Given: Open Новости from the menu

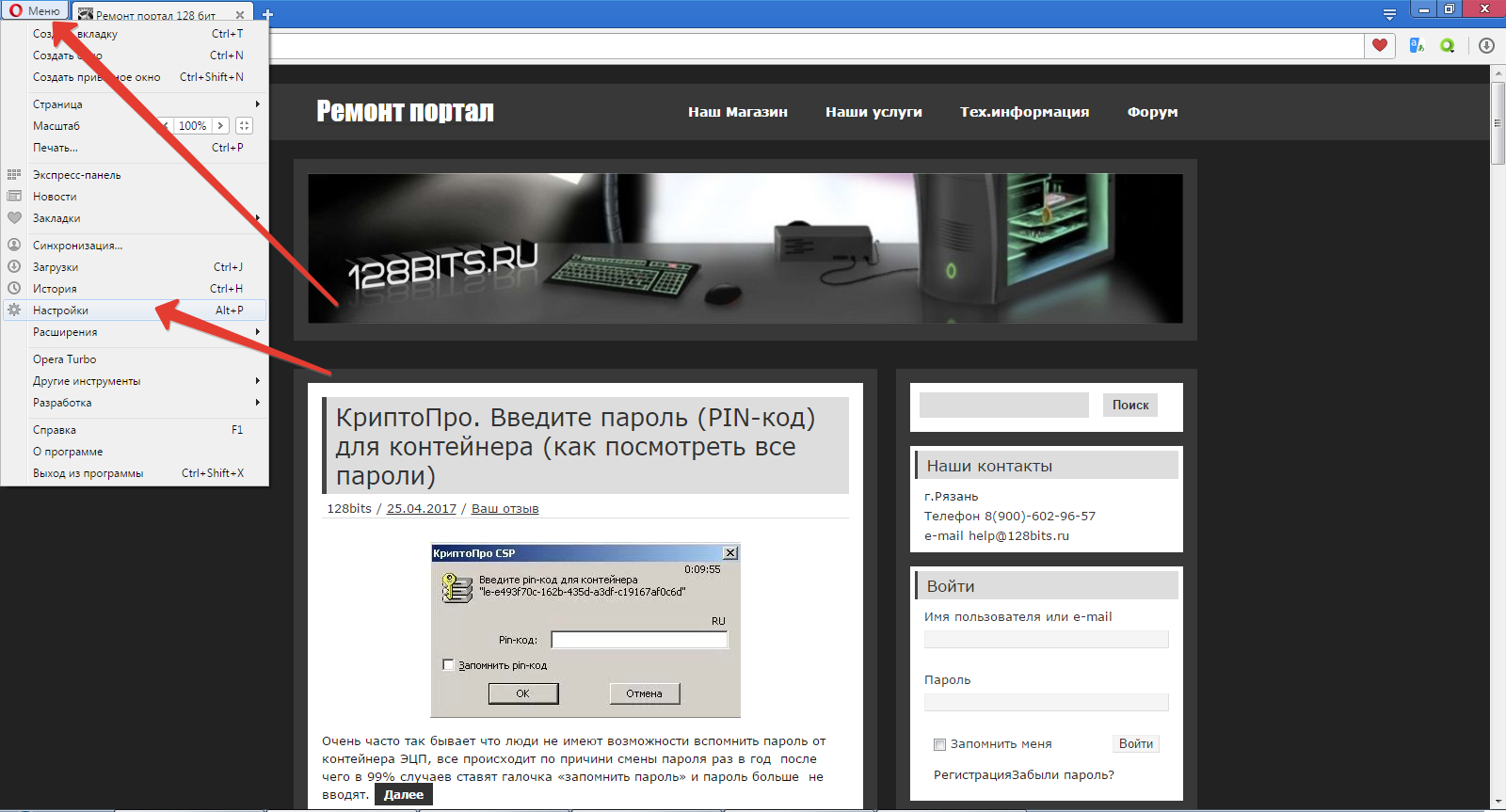Looking at the screenshot, I should click(x=136, y=197).
